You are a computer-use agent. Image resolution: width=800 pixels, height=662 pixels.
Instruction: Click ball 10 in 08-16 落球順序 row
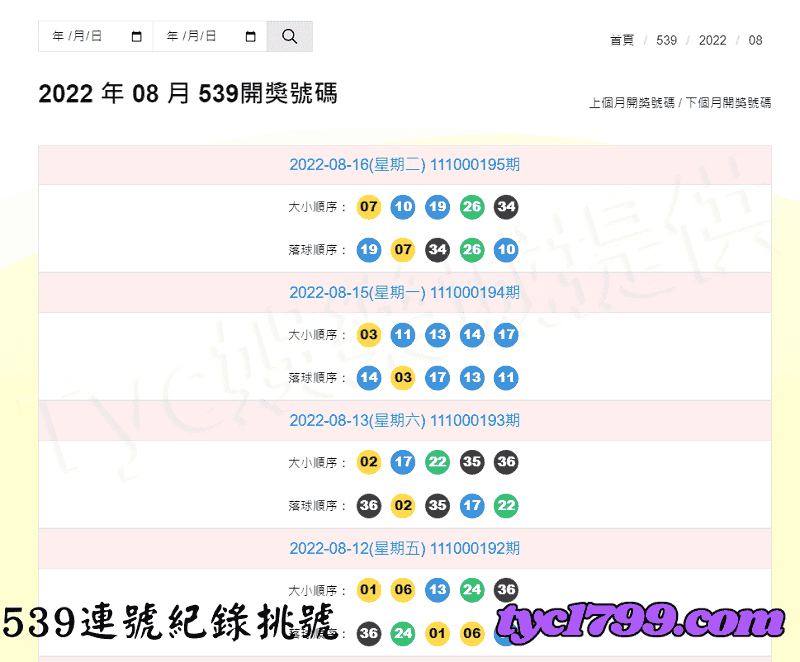pos(506,250)
